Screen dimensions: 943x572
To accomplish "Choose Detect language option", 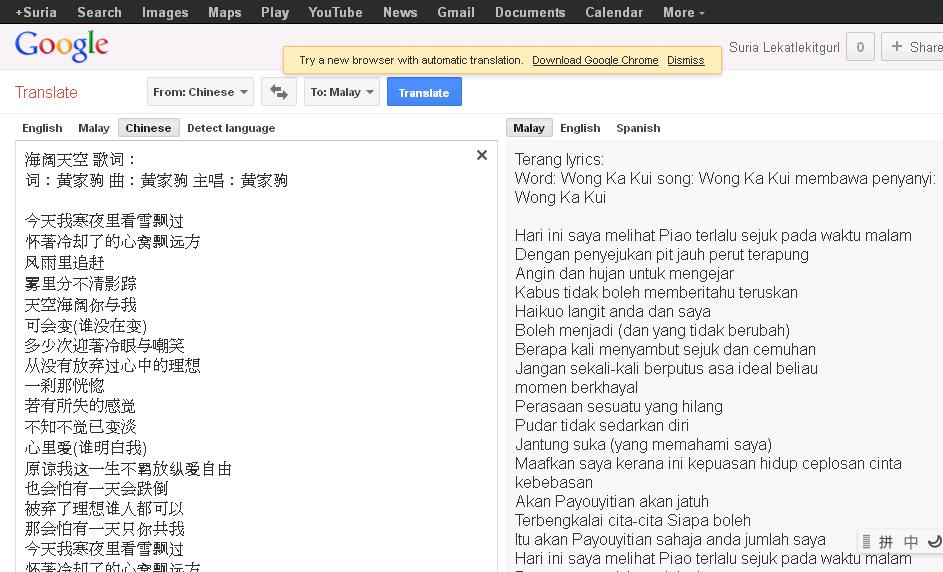I will 231,128.
